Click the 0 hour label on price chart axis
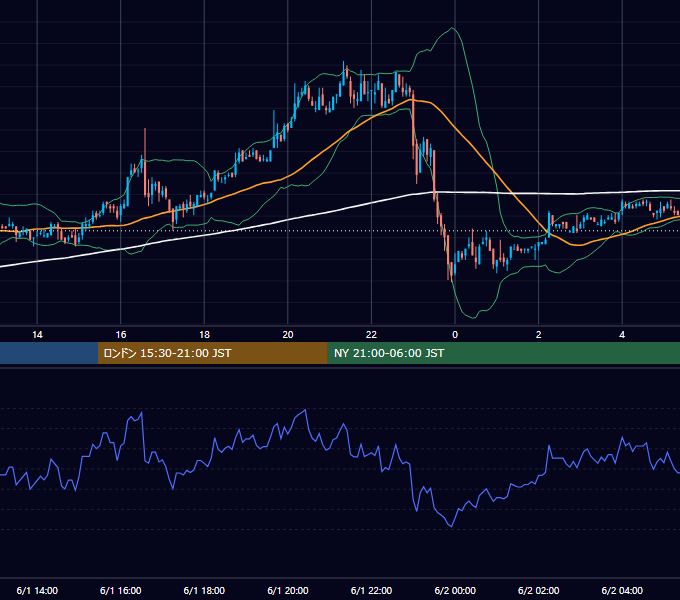The image size is (680, 600). pos(455,335)
